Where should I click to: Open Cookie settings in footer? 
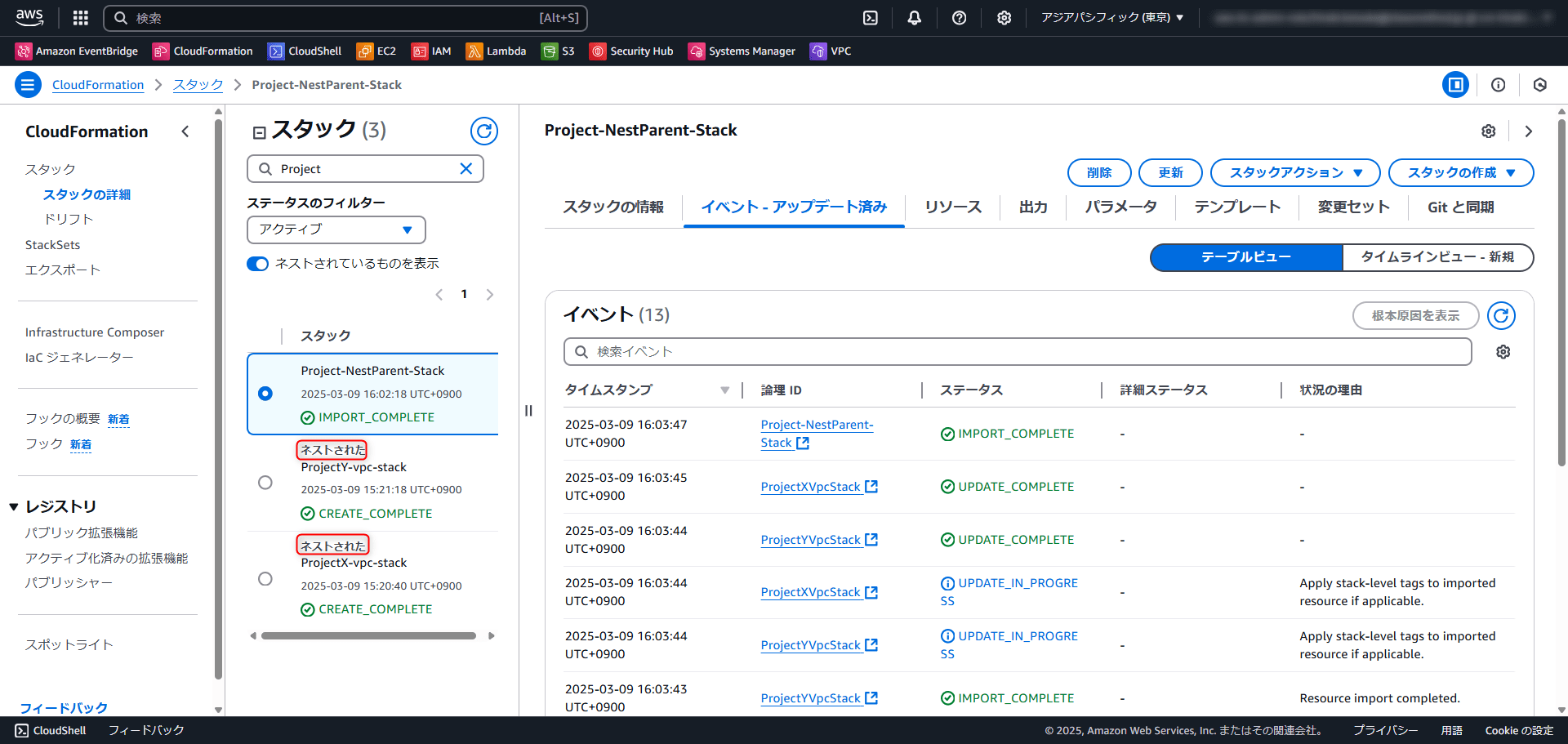pos(1519,730)
